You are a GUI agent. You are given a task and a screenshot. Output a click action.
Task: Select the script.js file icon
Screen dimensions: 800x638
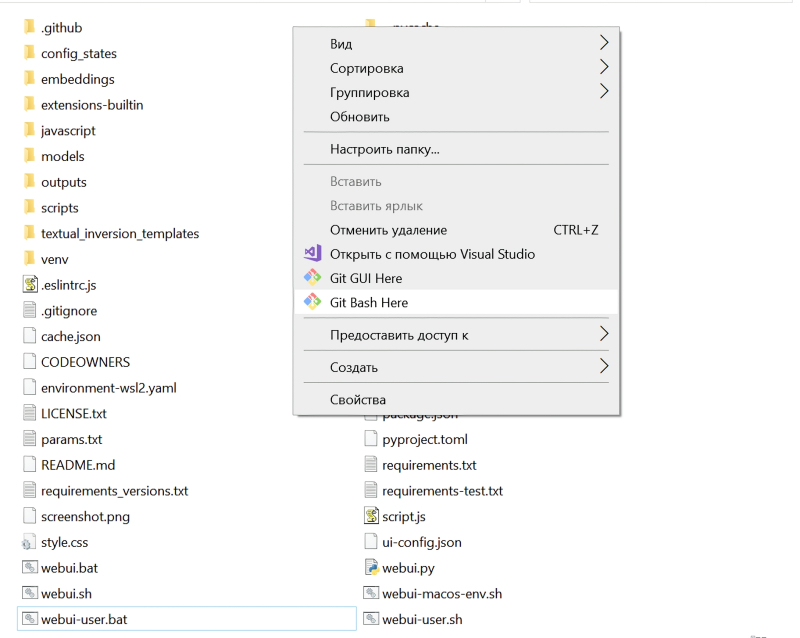(371, 516)
